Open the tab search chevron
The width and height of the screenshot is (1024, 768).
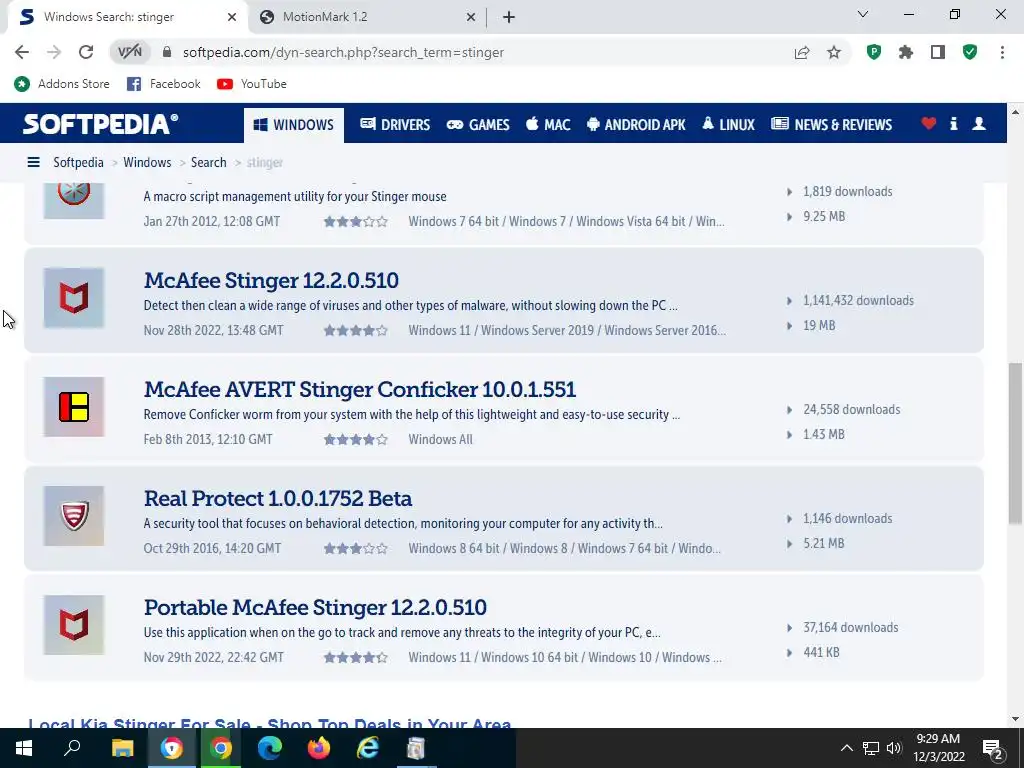pyautogui.click(x=863, y=14)
